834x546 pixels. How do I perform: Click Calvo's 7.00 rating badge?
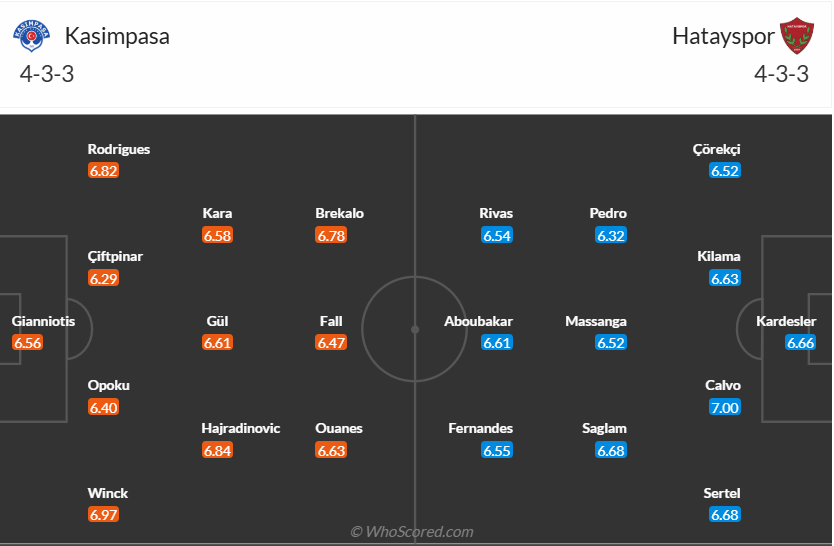(725, 407)
